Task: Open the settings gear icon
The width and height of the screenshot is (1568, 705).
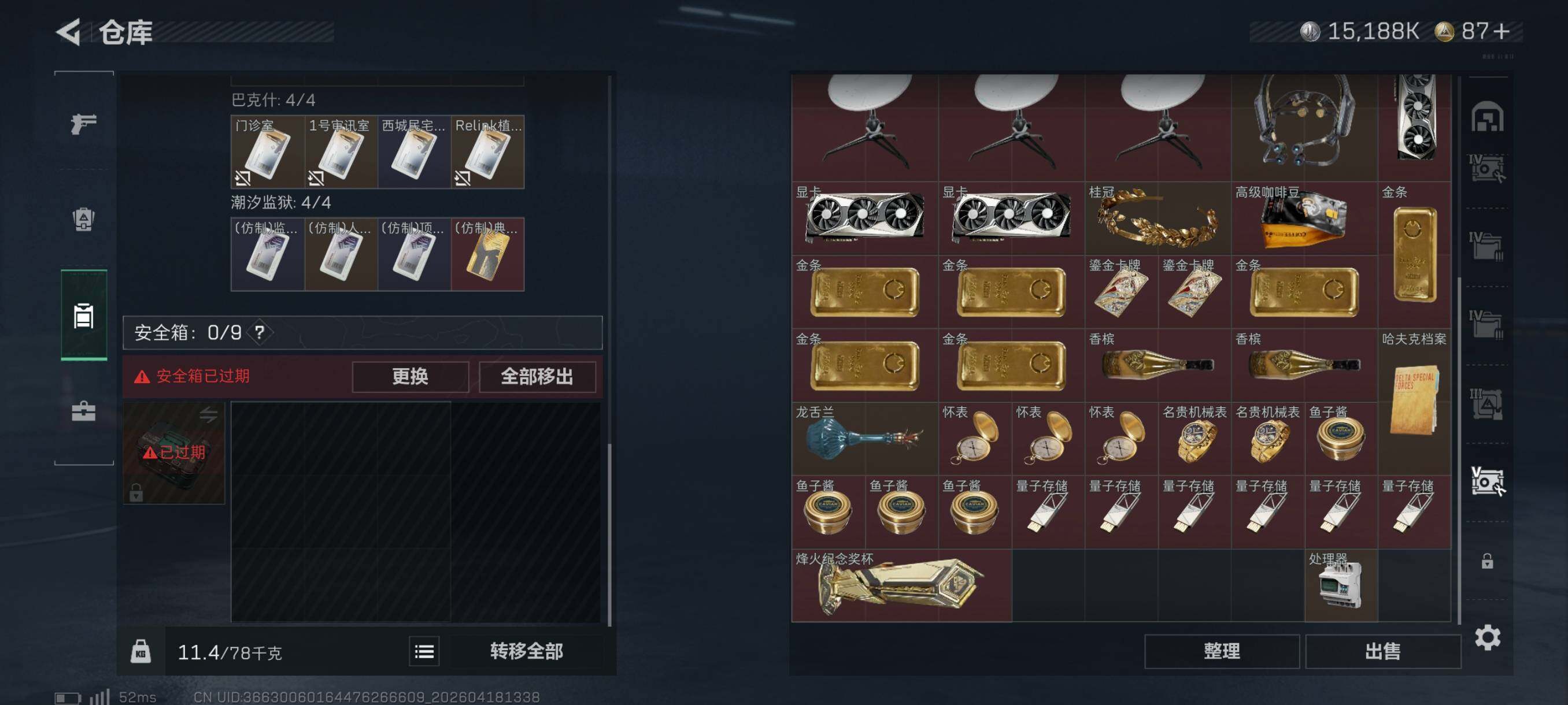Action: [x=1488, y=637]
